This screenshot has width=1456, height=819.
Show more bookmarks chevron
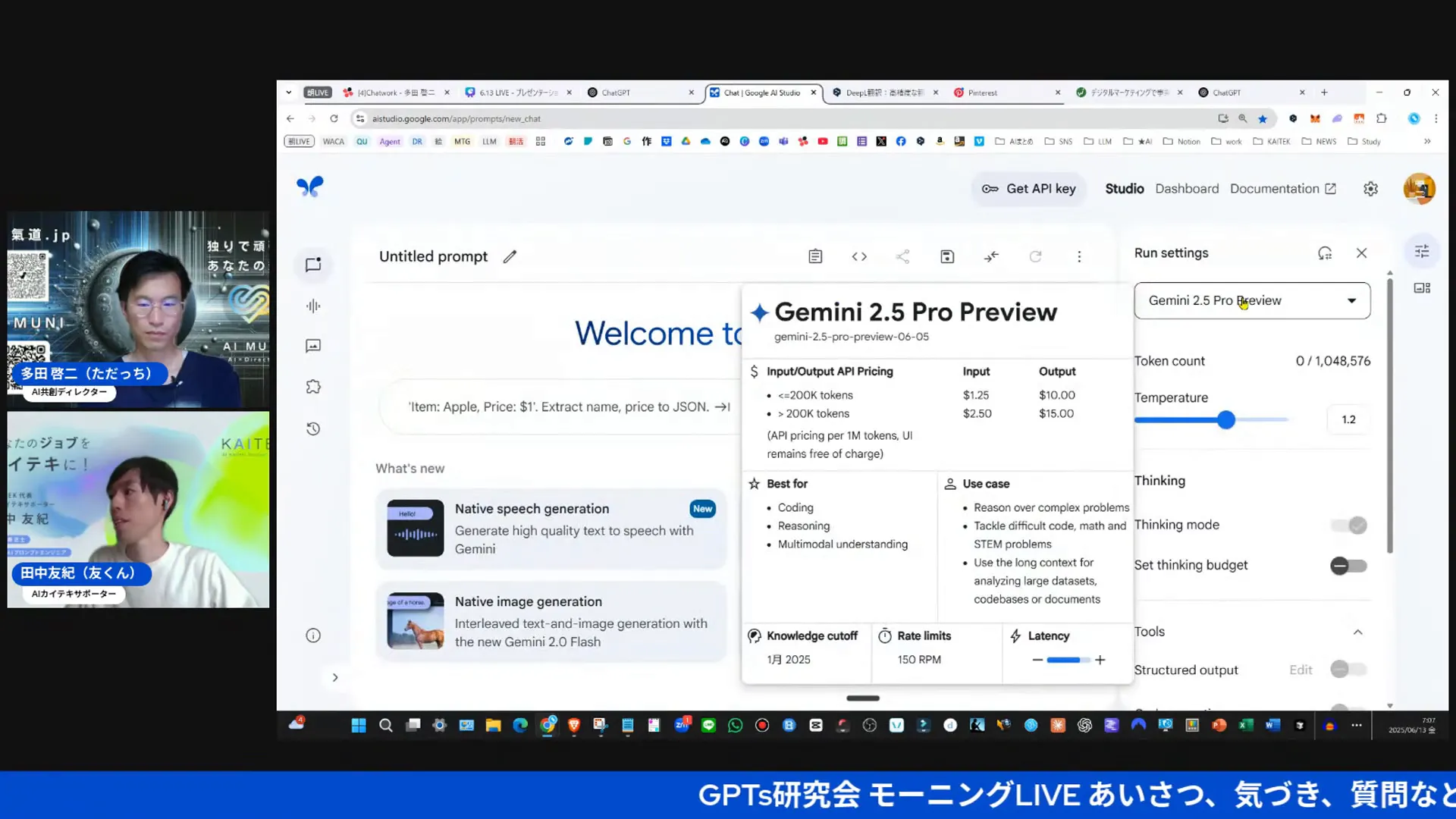click(1427, 141)
